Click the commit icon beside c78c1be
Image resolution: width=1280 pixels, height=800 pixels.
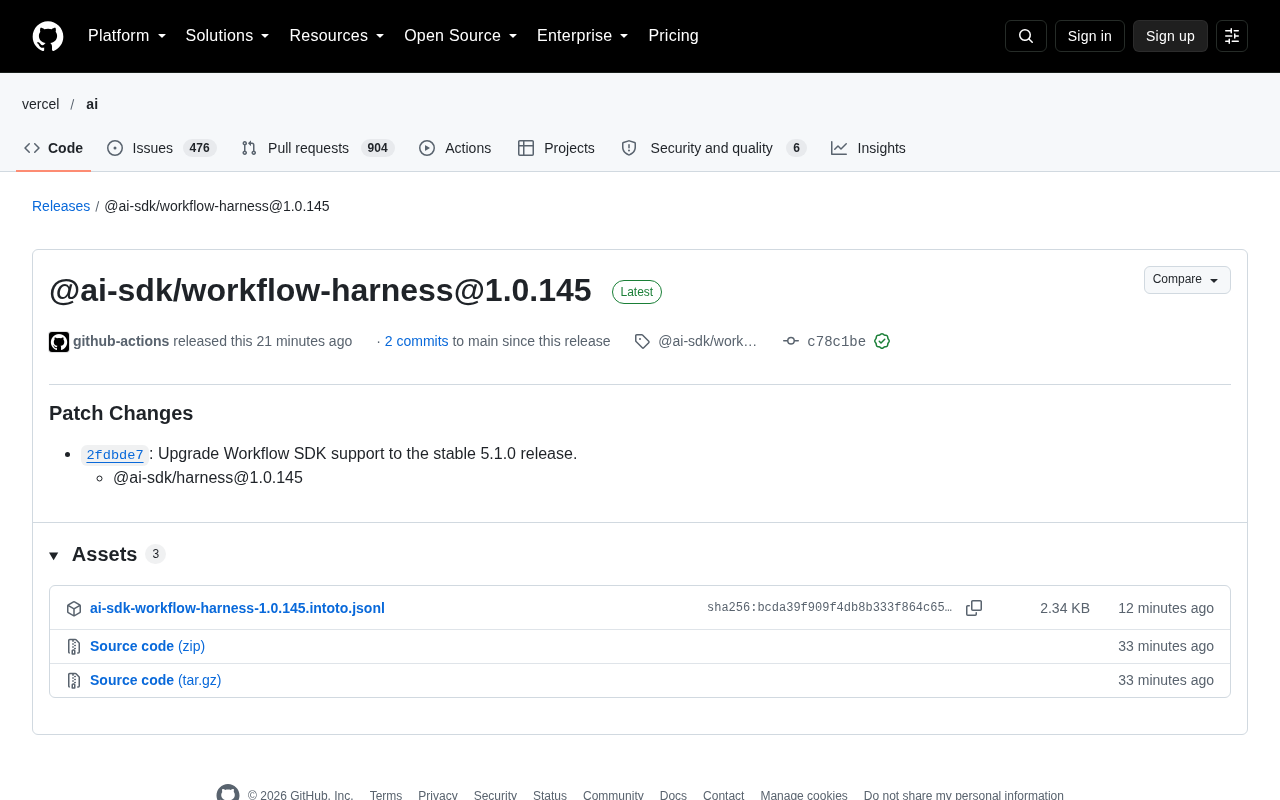791,341
